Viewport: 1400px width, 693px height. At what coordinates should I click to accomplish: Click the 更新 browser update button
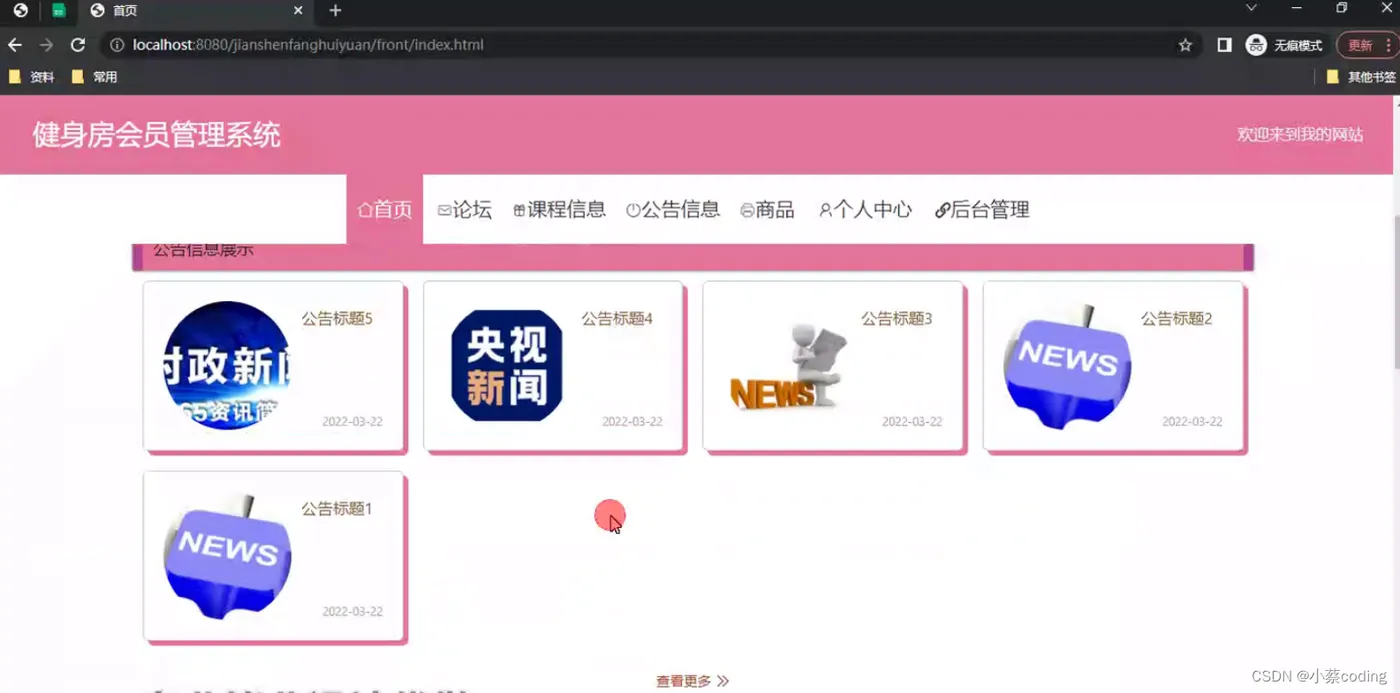tap(1360, 45)
